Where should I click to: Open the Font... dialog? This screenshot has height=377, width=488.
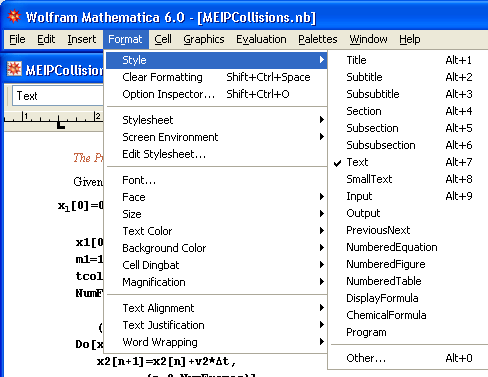click(x=216, y=180)
